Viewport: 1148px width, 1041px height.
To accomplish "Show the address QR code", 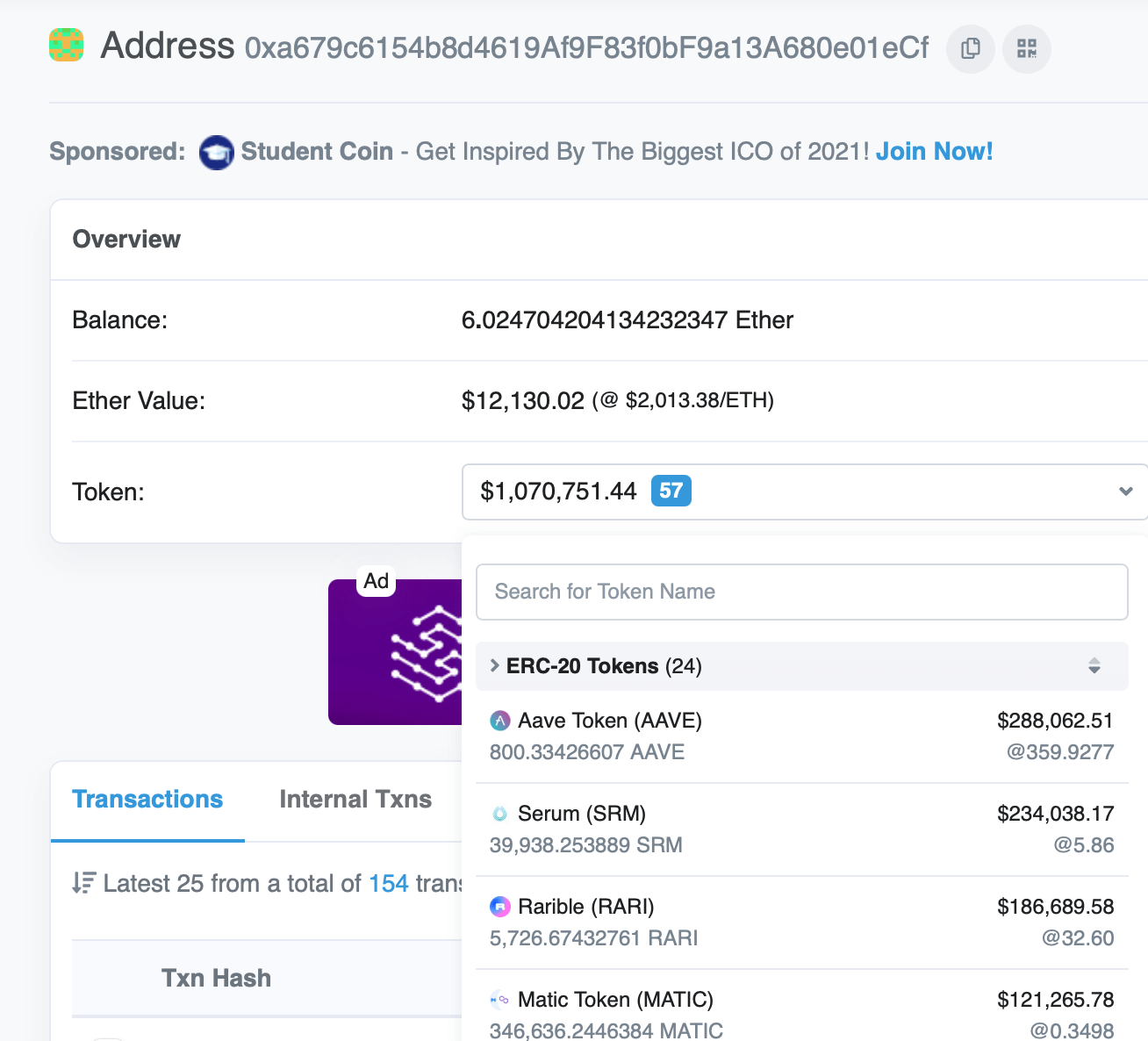I will click(x=1027, y=48).
